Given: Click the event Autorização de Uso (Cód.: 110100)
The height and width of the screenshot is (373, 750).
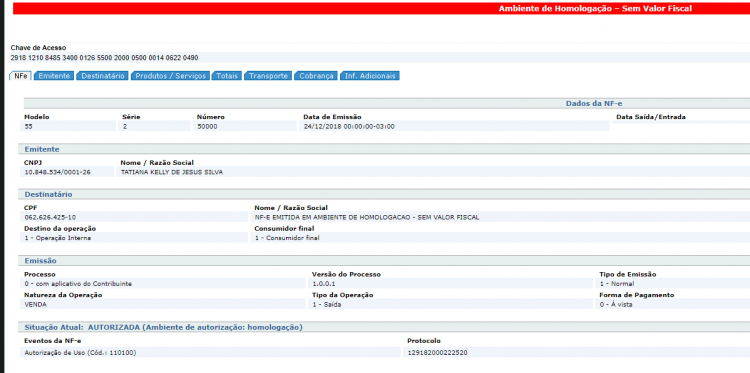Looking at the screenshot, I should [x=80, y=353].
